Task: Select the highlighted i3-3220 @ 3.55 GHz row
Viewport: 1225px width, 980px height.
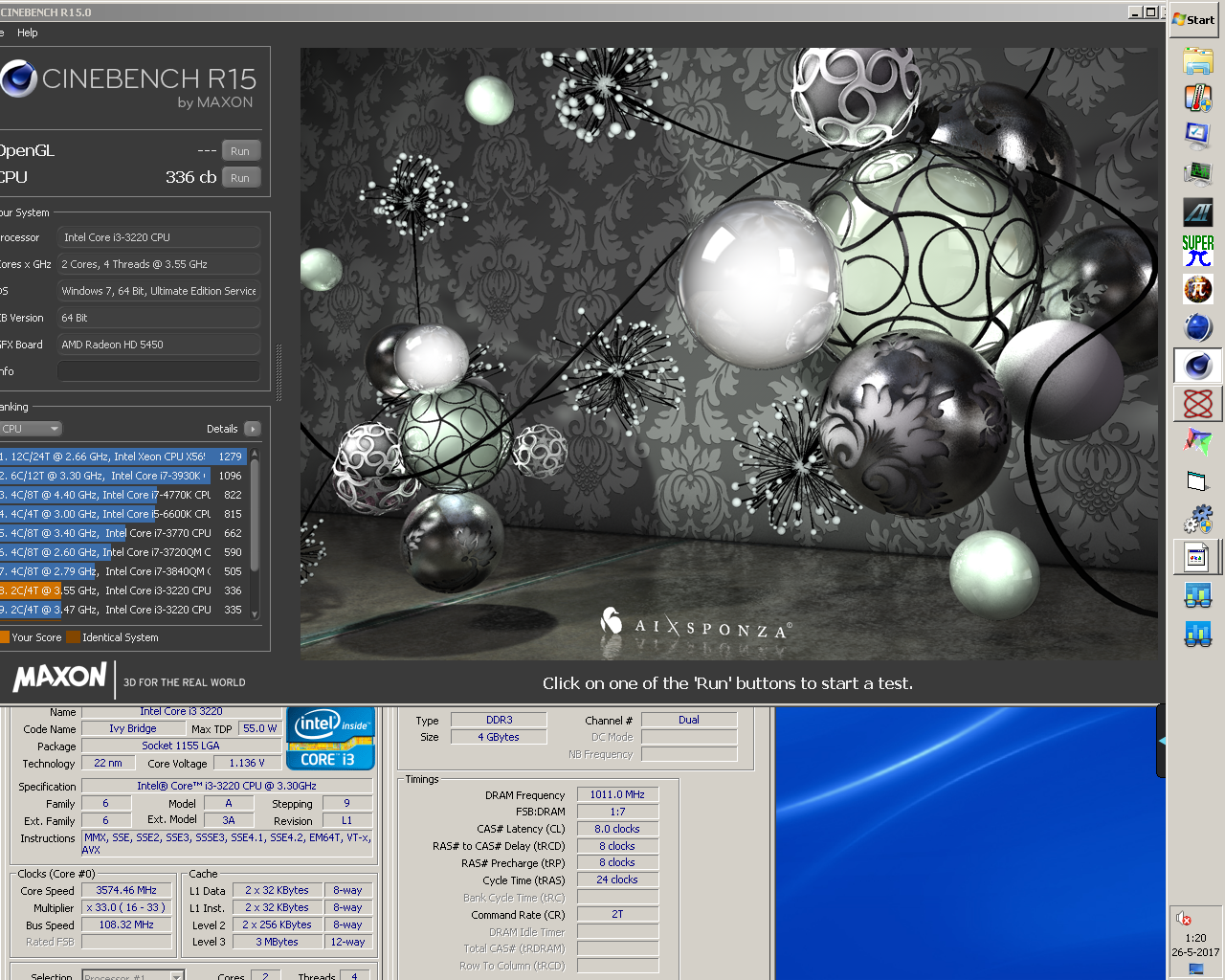Action: [123, 590]
